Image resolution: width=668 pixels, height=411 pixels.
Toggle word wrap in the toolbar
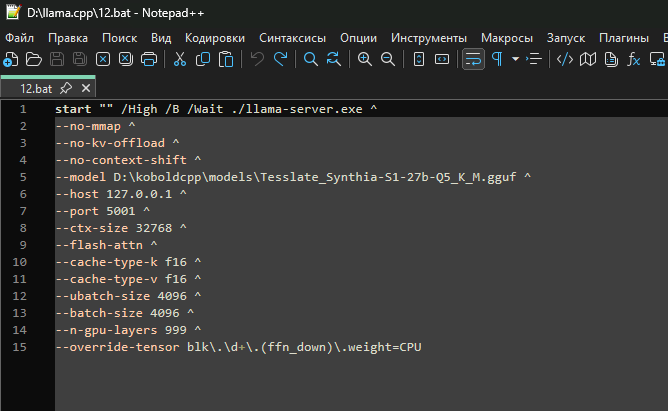(x=472, y=59)
